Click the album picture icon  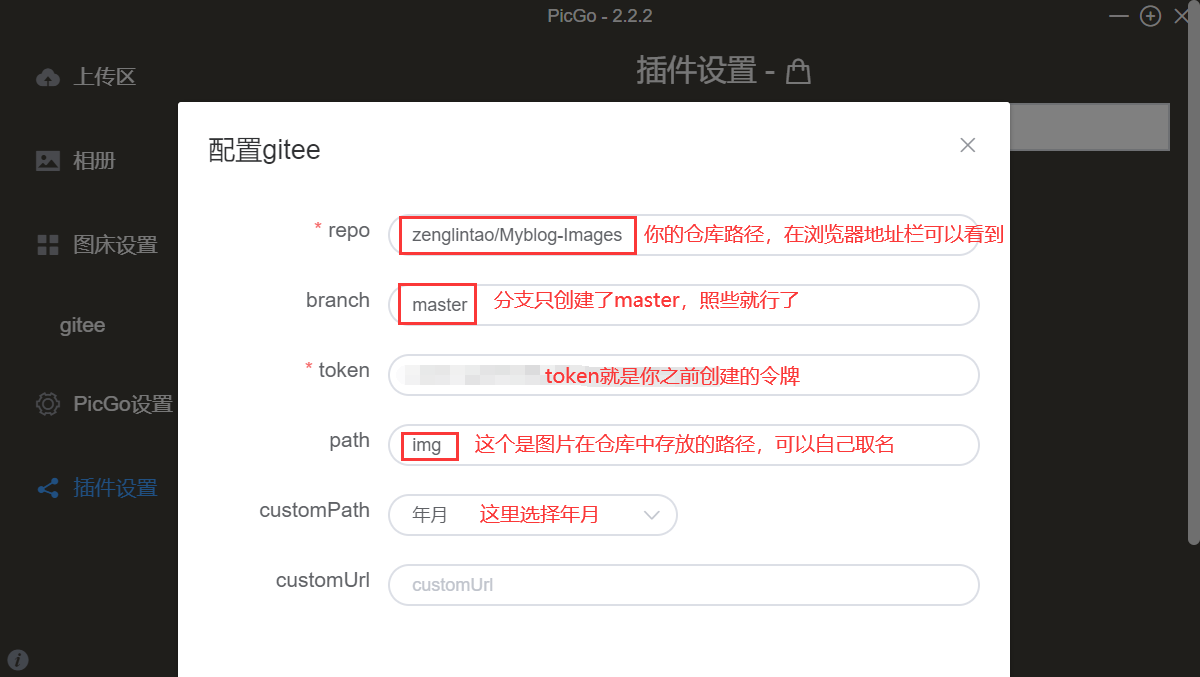pyautogui.click(x=48, y=160)
